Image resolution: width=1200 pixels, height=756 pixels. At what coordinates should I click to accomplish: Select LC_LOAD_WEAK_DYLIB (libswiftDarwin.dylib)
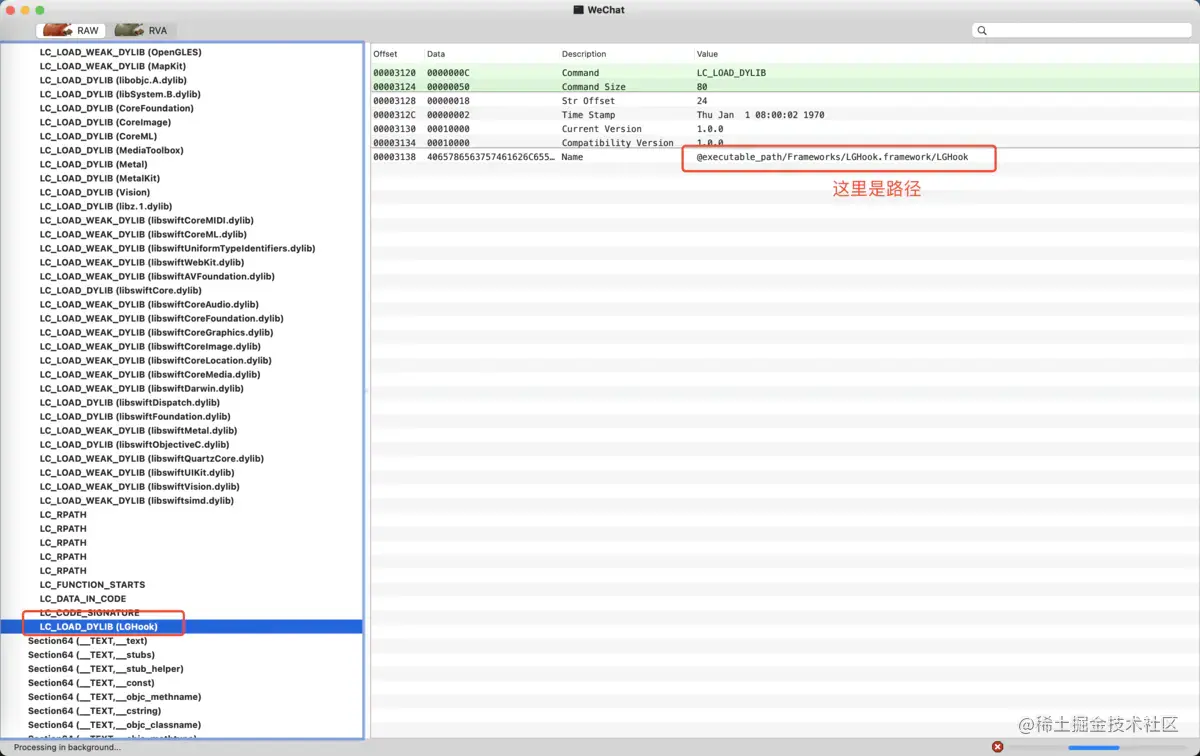coord(142,388)
